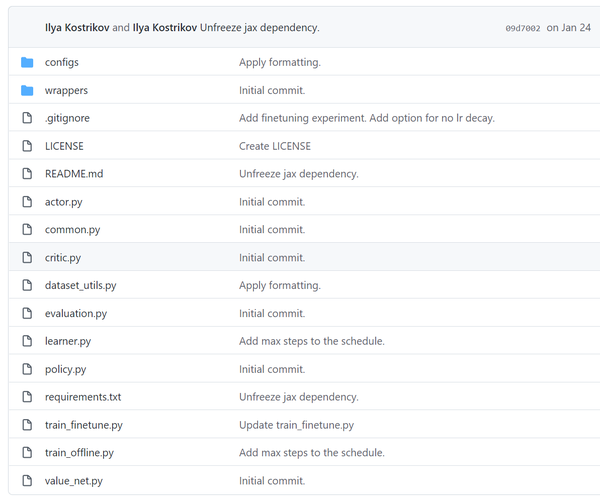Click the learner.py file icon
The width and height of the screenshot is (600, 501).
[27, 341]
